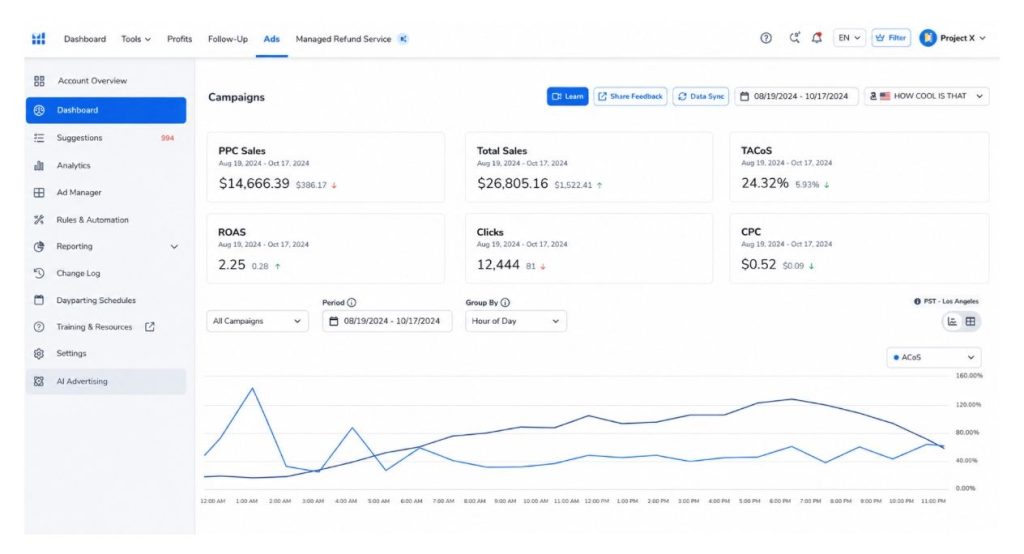This screenshot has height=554, width=1024.
Task: Click the Filter button in header
Action: pos(891,38)
